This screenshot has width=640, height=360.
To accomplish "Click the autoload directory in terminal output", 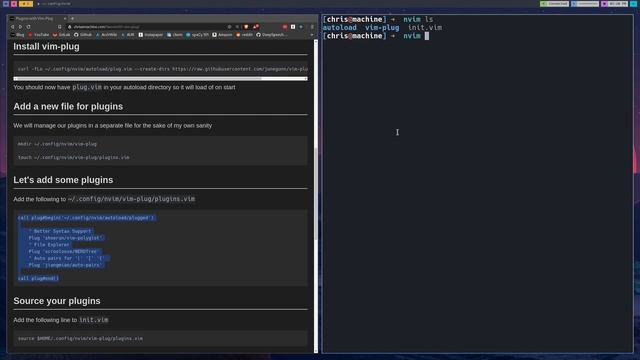I will (340, 28).
